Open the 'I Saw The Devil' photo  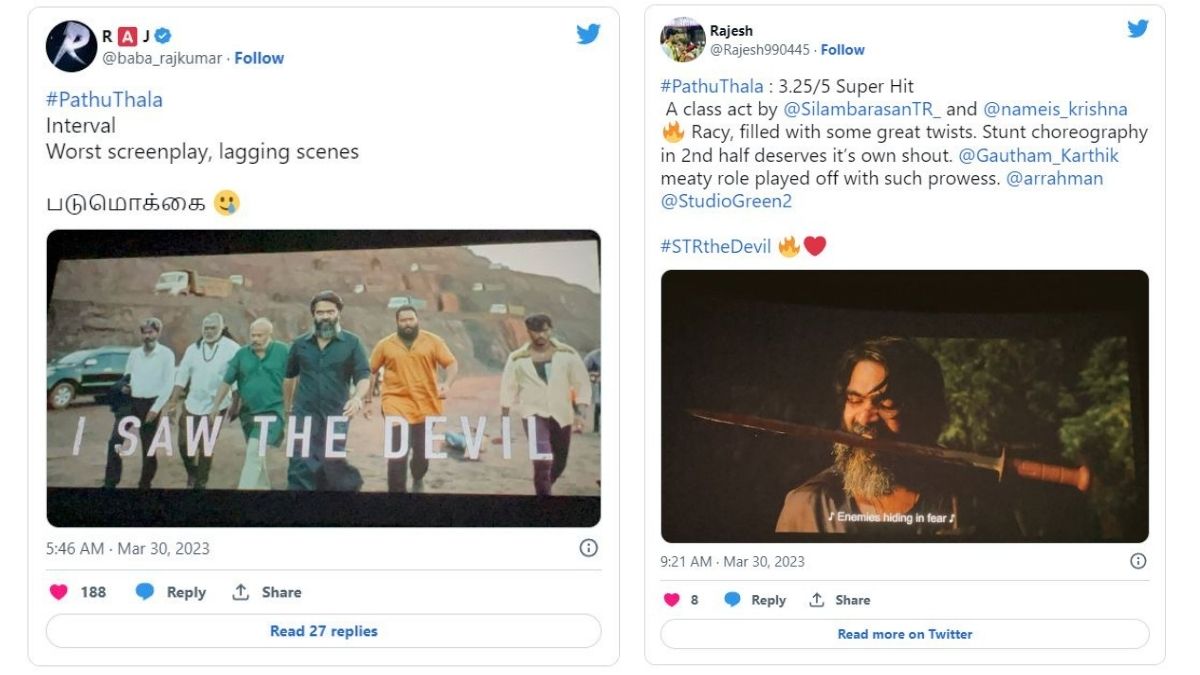point(323,378)
